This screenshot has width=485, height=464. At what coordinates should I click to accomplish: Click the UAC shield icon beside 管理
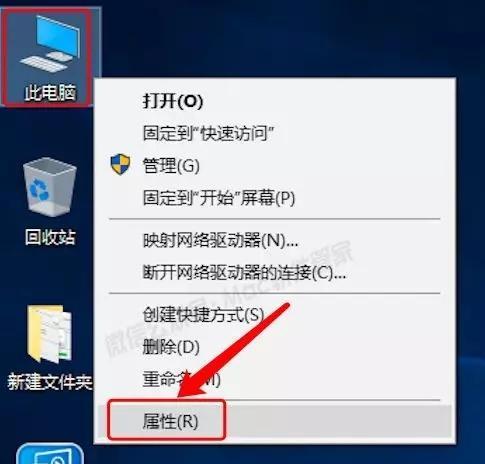click(120, 164)
